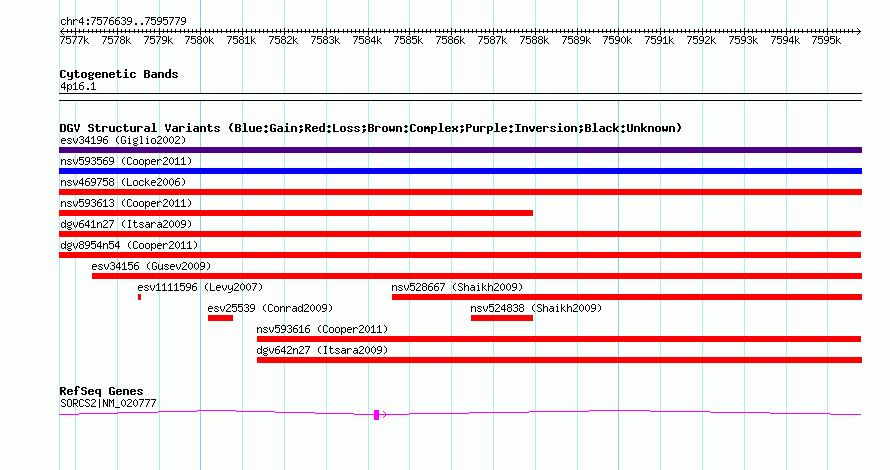890x470 pixels.
Task: Click the 7590k ruler tick label
Action: pyautogui.click(x=617, y=40)
